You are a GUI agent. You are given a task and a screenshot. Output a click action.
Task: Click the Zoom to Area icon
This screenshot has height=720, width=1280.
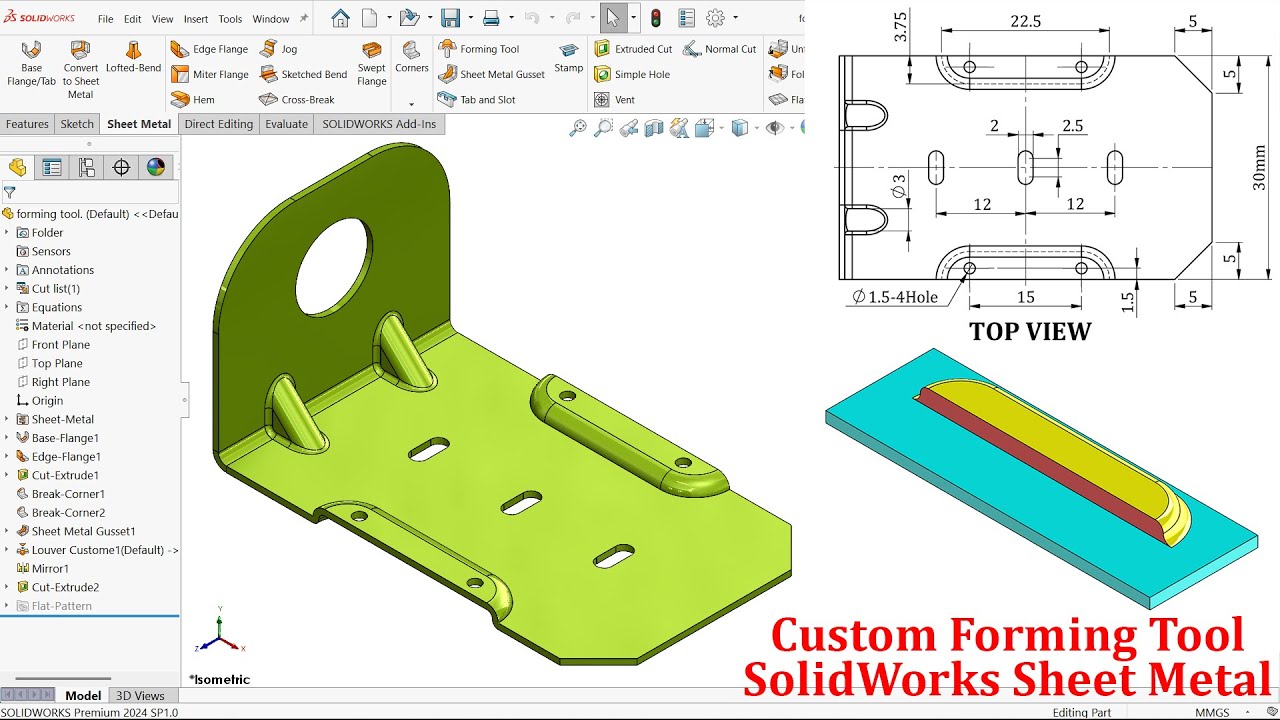point(603,128)
